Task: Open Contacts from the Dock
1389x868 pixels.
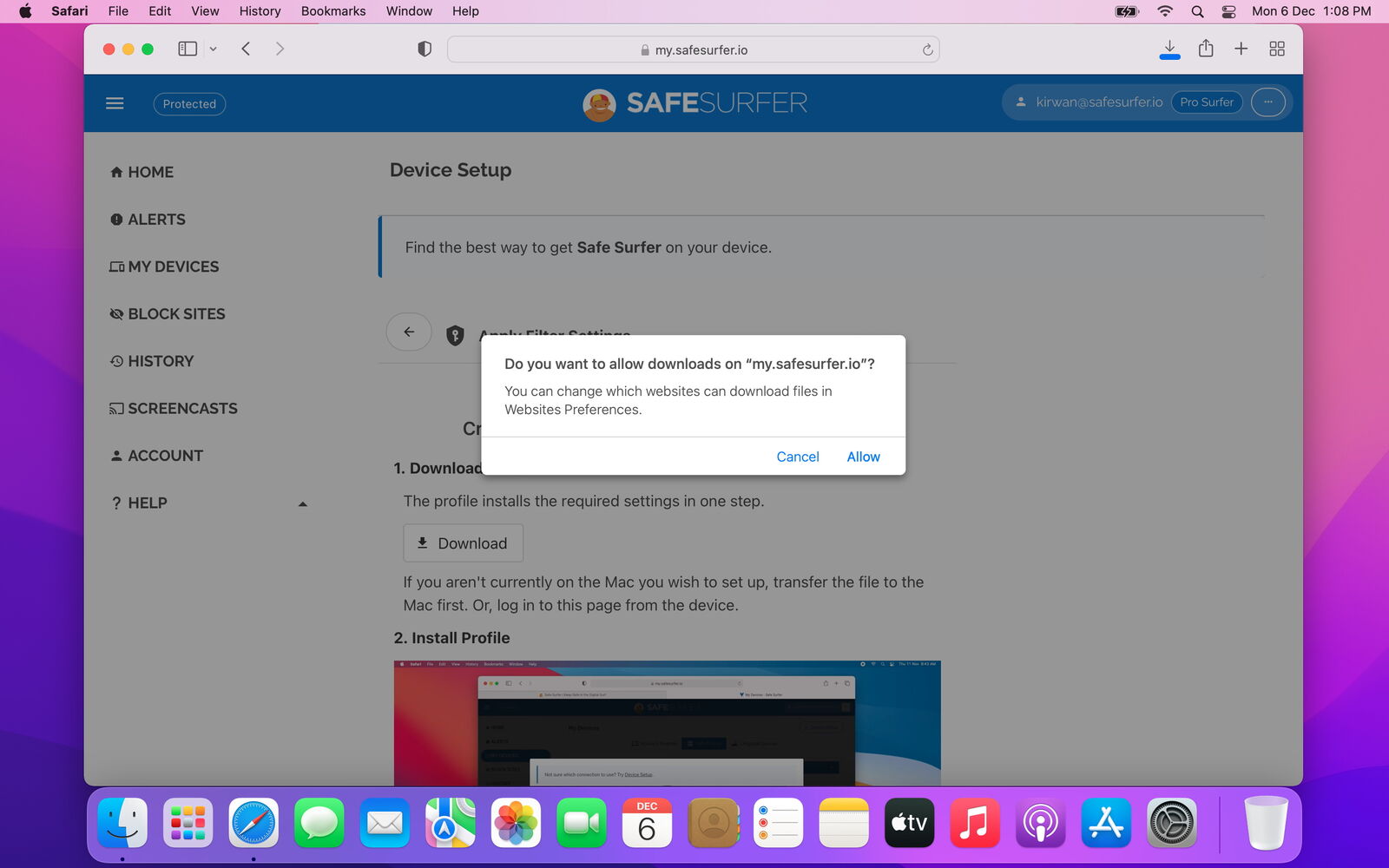Action: tap(712, 823)
